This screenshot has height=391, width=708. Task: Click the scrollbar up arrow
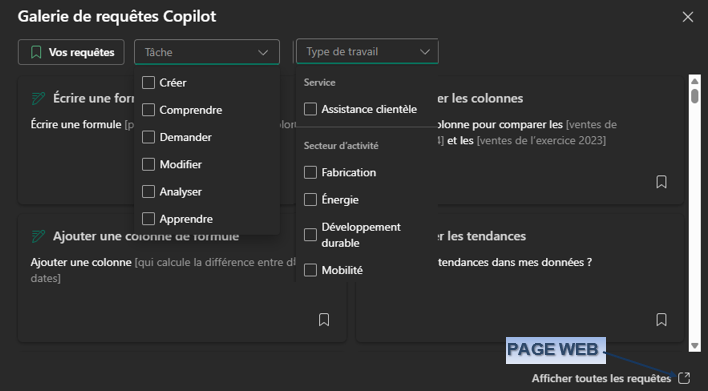click(x=694, y=81)
